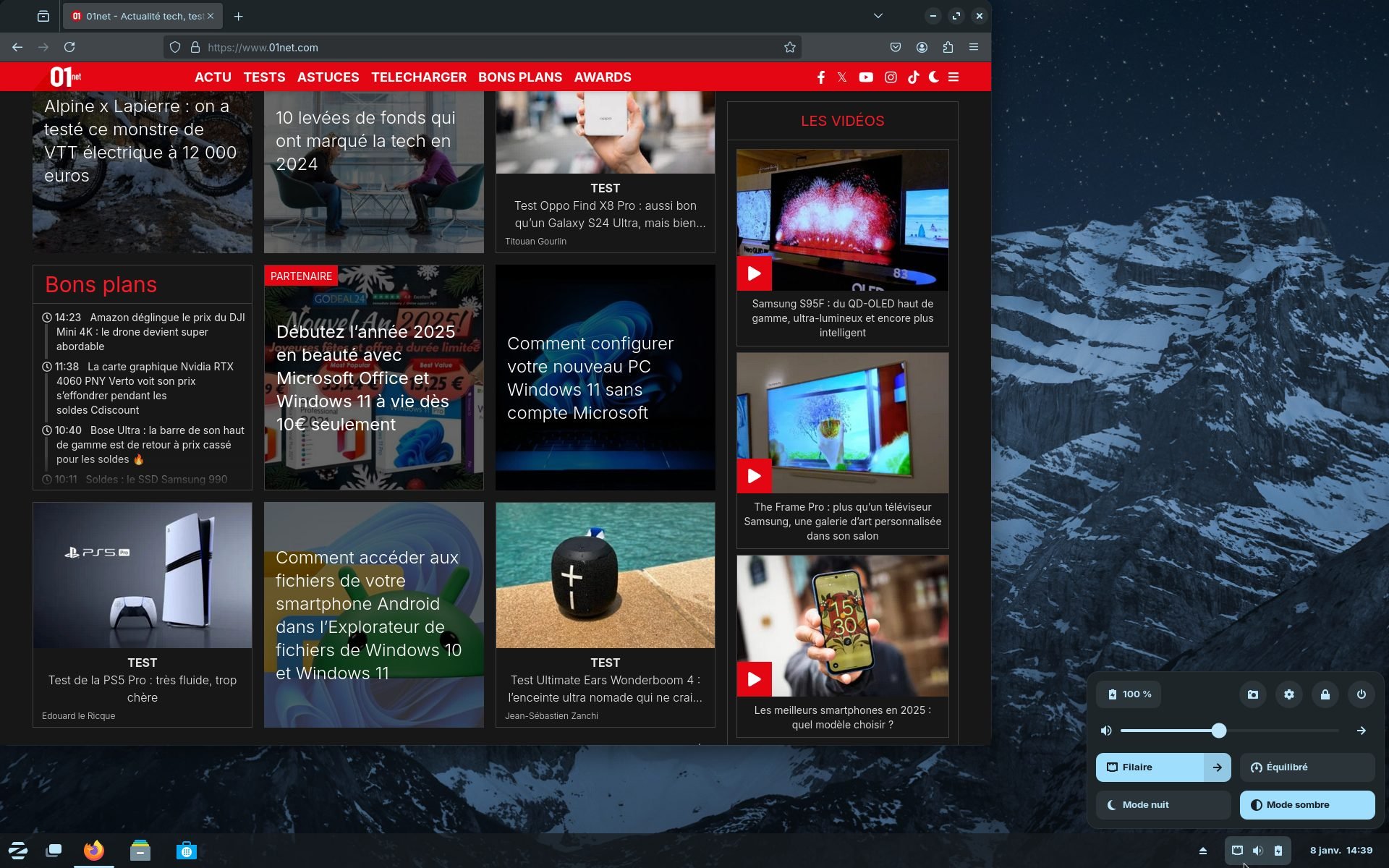Open the TESTS menu item
This screenshot has width=1389, height=868.
point(264,77)
